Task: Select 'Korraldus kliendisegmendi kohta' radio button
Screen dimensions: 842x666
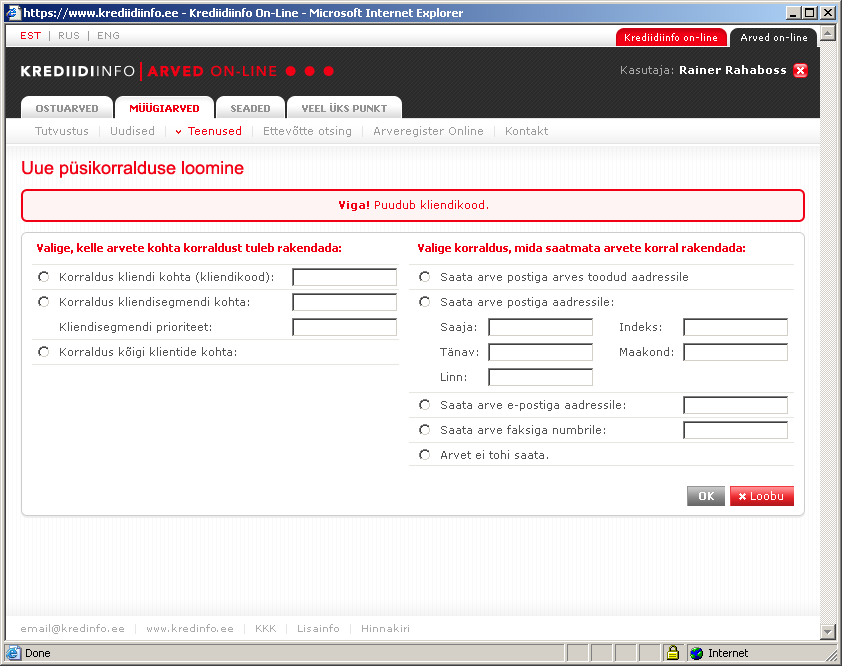Action: pyautogui.click(x=43, y=302)
